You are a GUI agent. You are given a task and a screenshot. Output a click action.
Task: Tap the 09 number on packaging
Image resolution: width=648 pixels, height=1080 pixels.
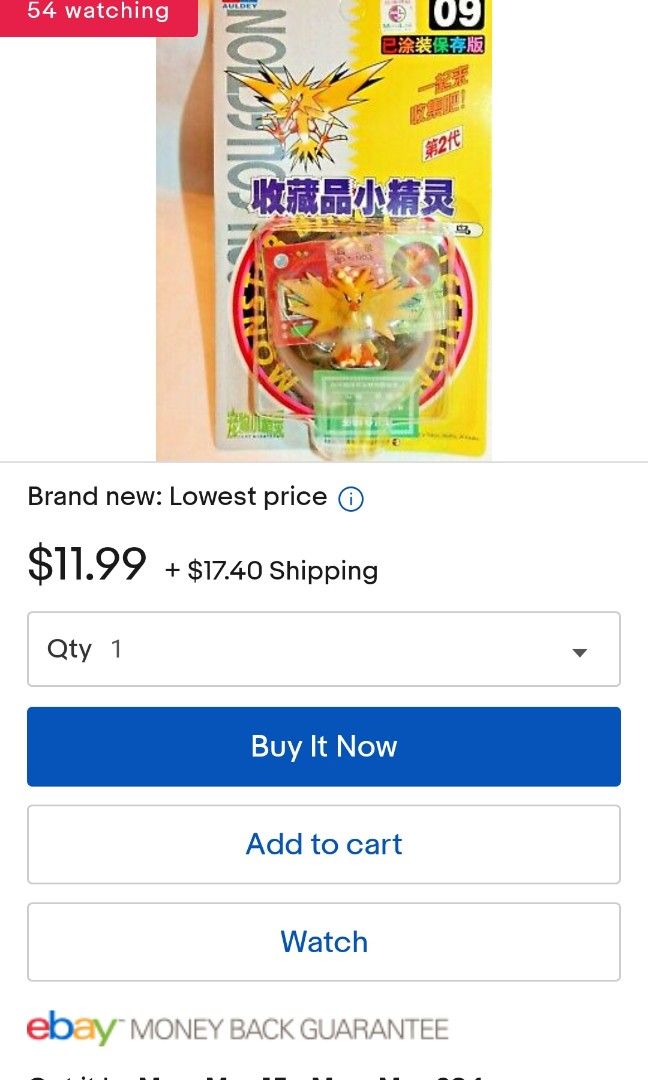[457, 15]
